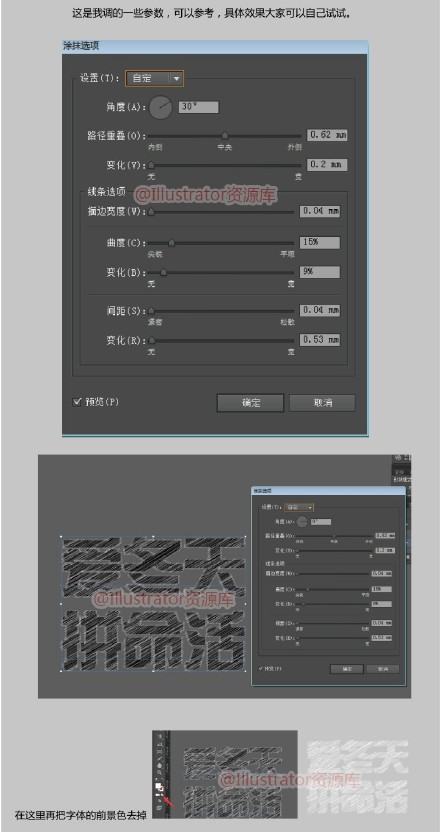Click the 外侧 label in the large dialog
The image size is (440, 832).
(x=295, y=147)
